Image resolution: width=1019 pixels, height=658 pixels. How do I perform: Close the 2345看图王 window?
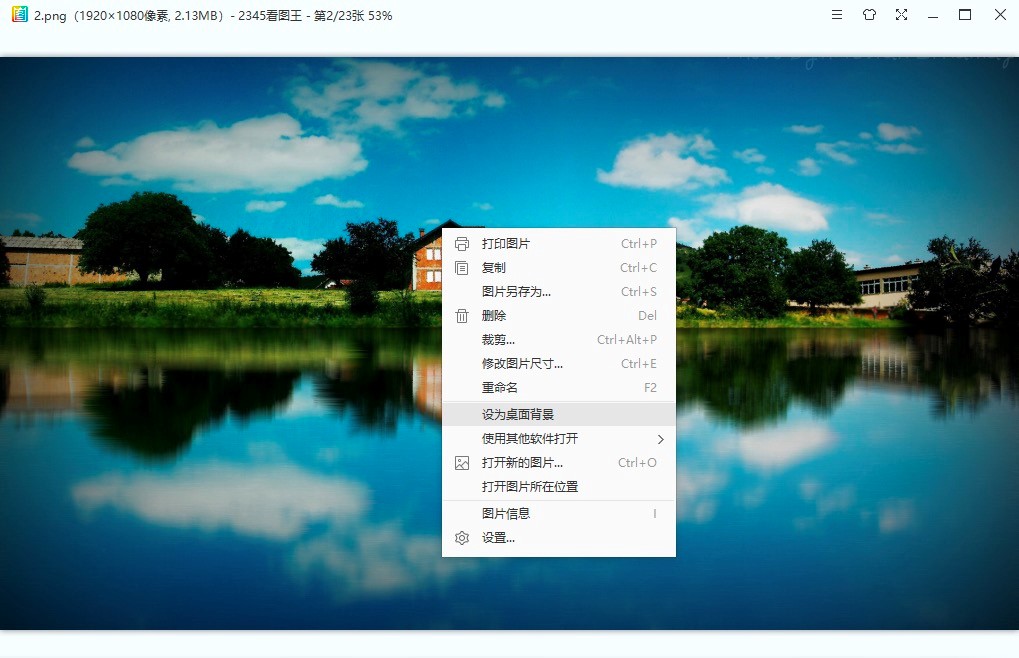(x=1000, y=14)
